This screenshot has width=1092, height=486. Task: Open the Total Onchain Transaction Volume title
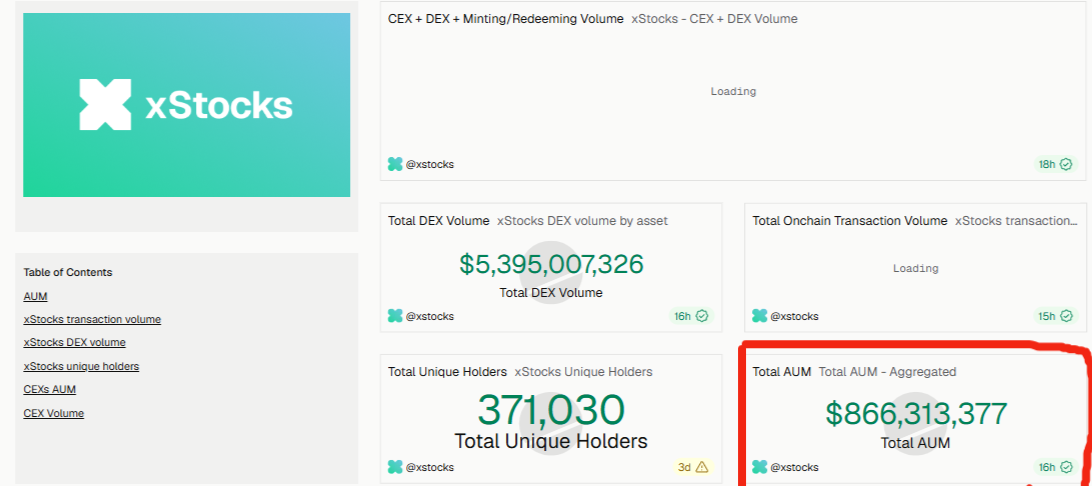pos(850,221)
